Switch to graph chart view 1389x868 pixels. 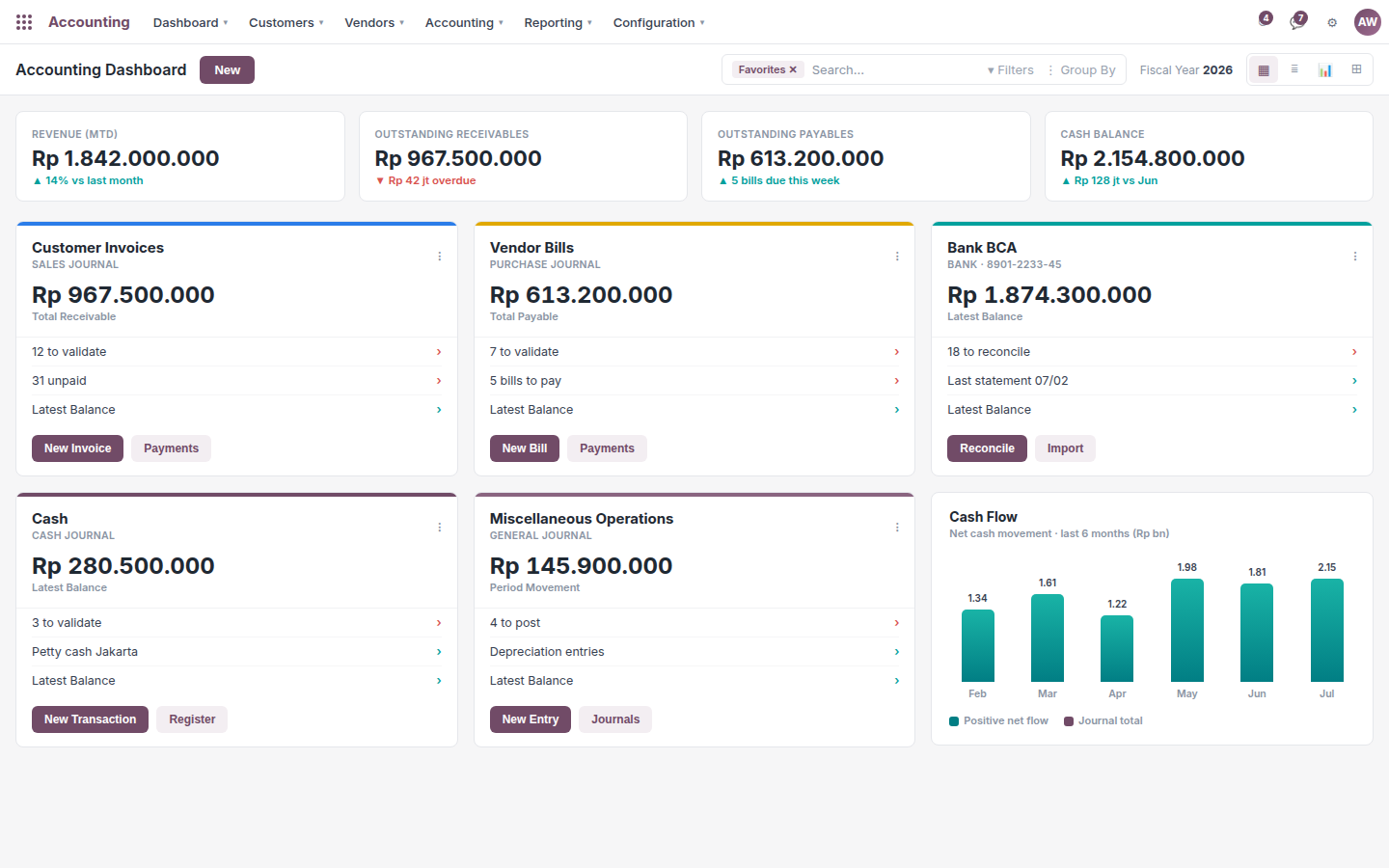click(1325, 69)
